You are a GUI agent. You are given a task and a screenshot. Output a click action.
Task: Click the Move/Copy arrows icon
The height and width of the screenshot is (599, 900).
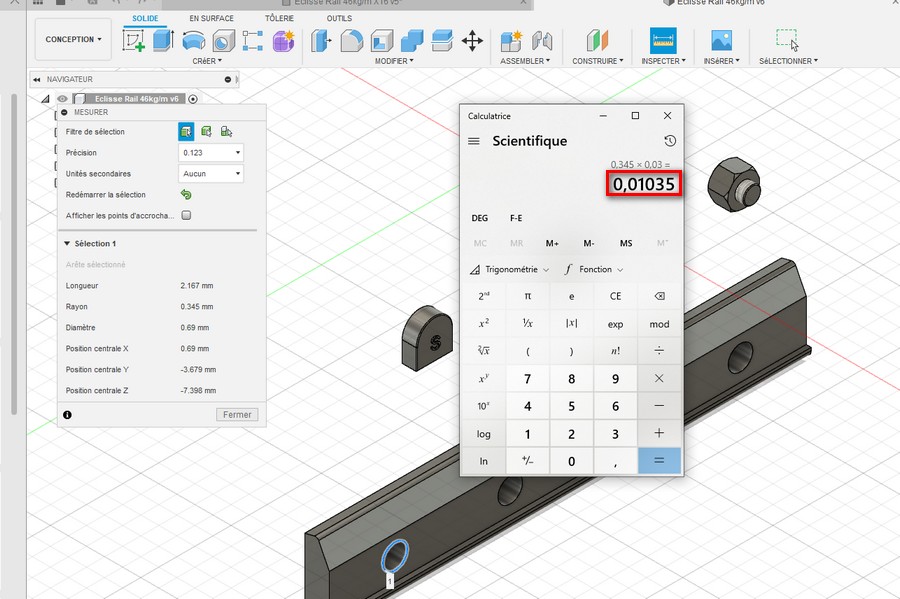(472, 41)
